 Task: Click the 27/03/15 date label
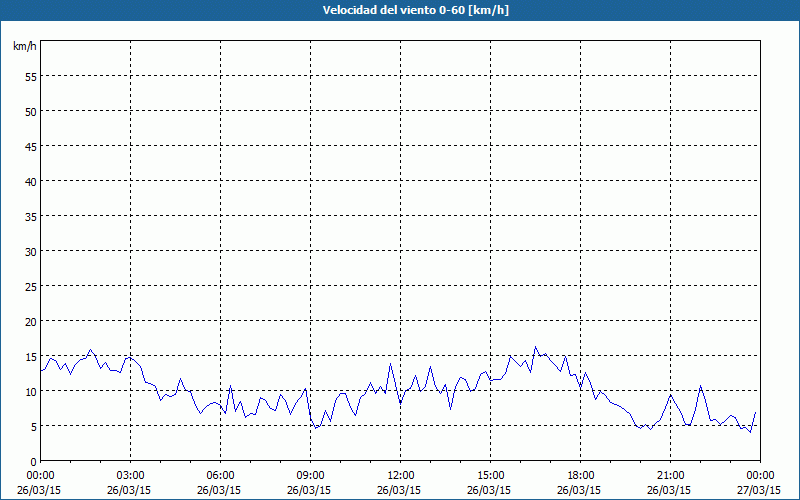point(759,490)
